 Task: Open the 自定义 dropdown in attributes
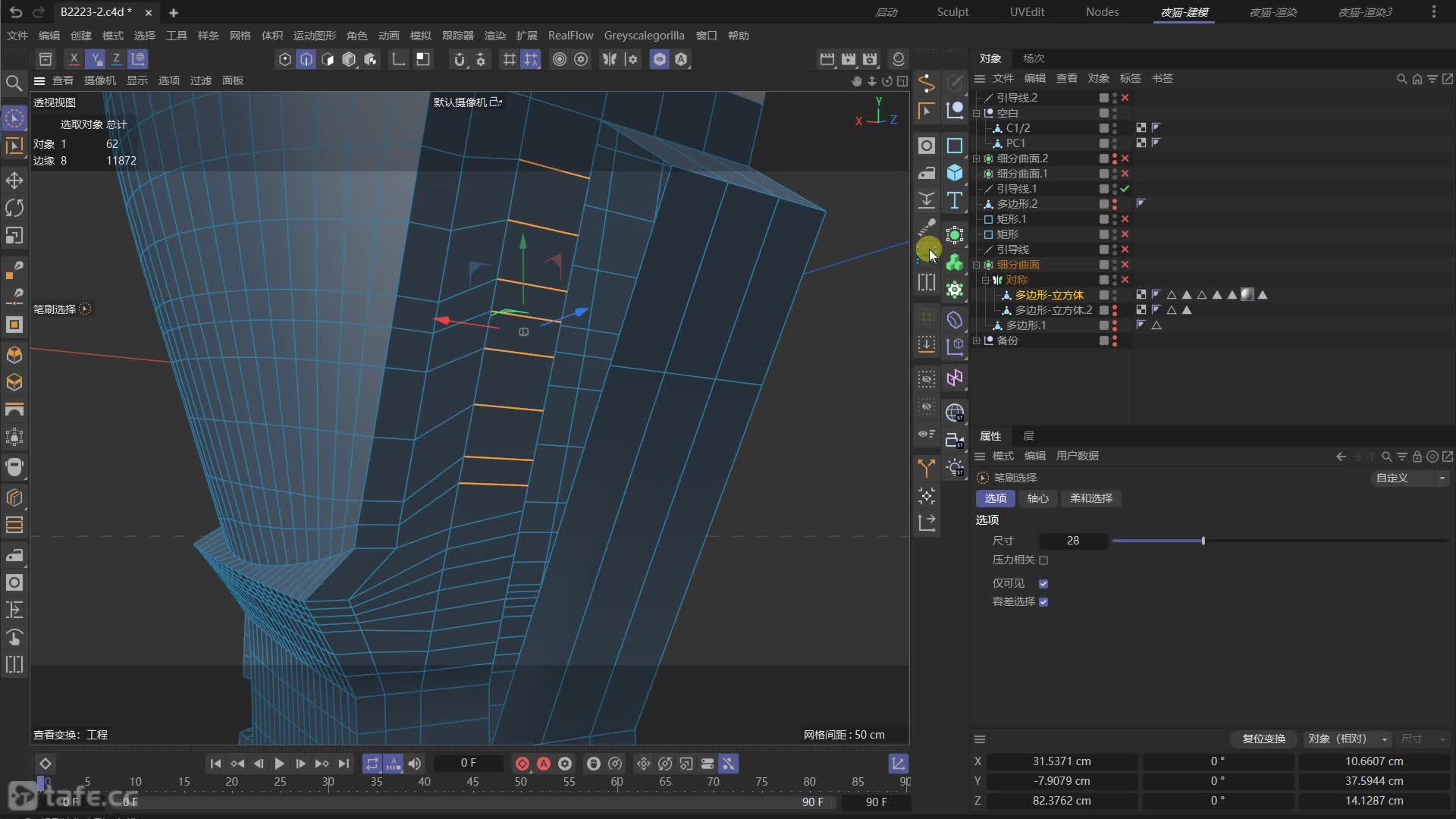[1410, 478]
